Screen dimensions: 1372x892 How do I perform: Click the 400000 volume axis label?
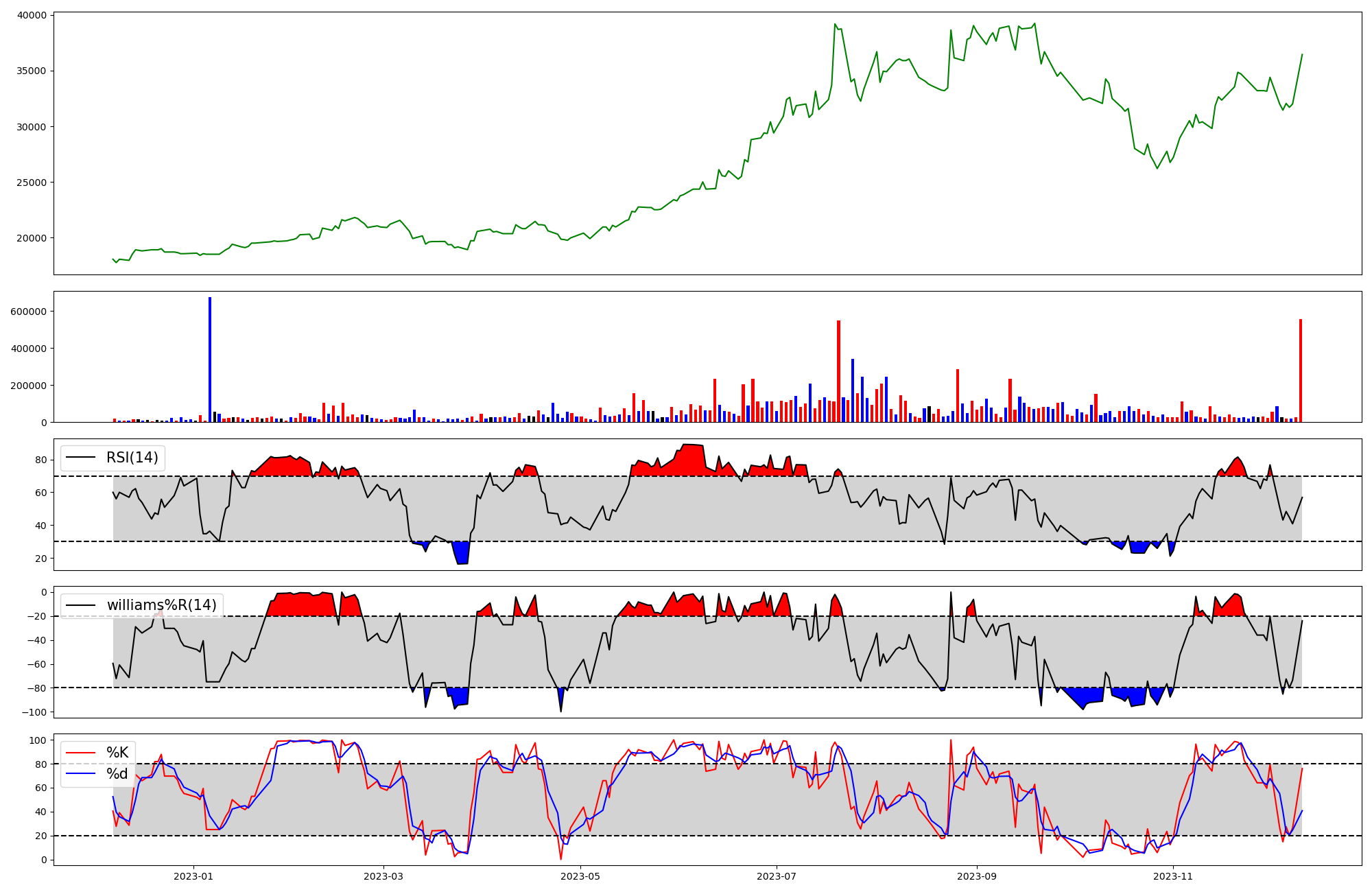[x=27, y=349]
